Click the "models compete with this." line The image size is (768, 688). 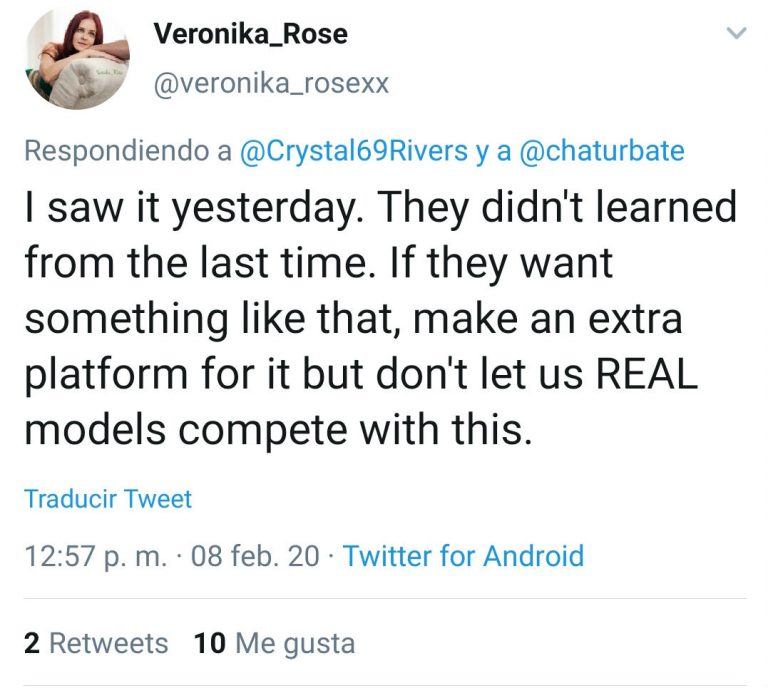275,428
